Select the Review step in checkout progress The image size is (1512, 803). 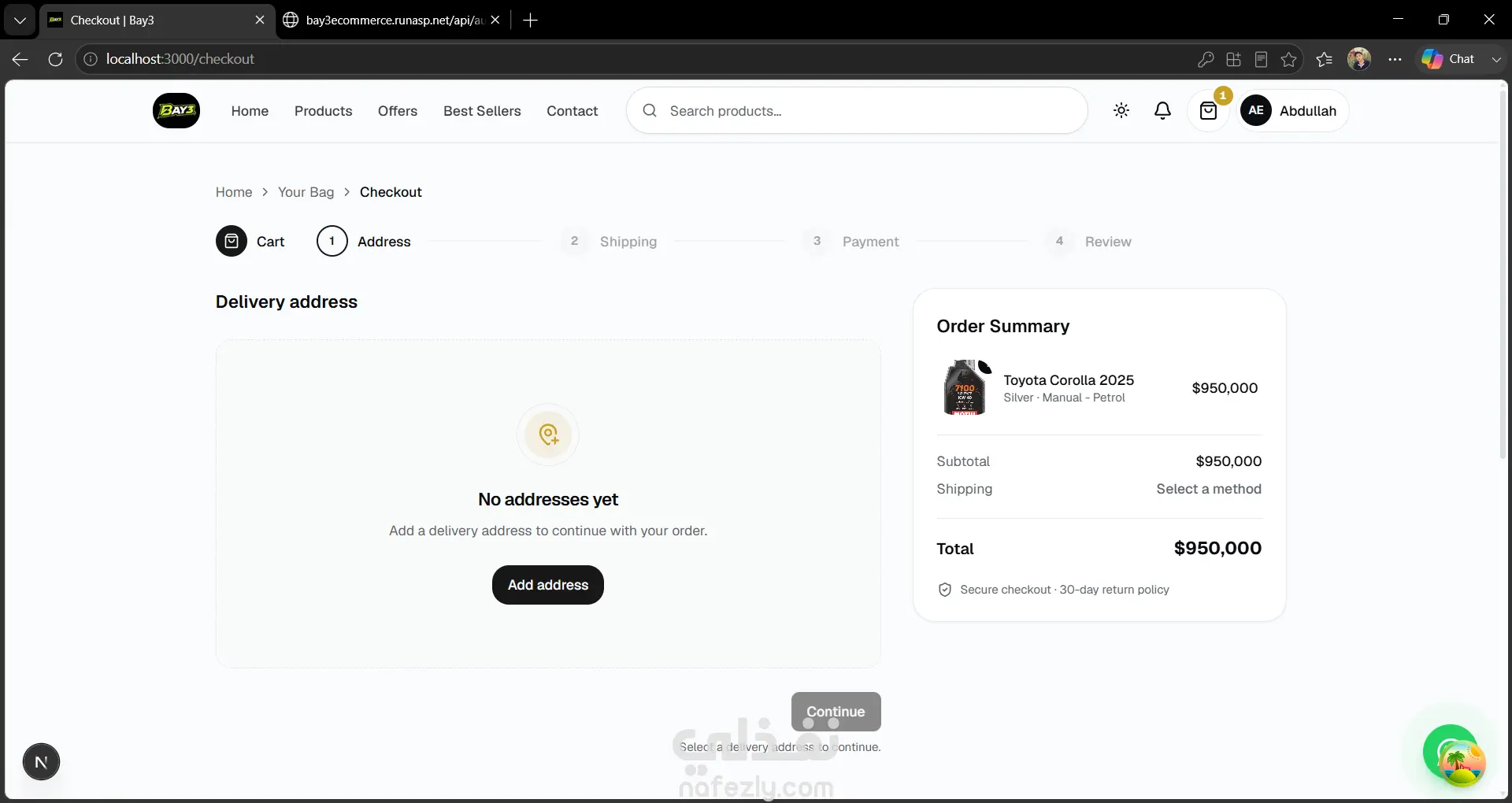(x=1089, y=242)
